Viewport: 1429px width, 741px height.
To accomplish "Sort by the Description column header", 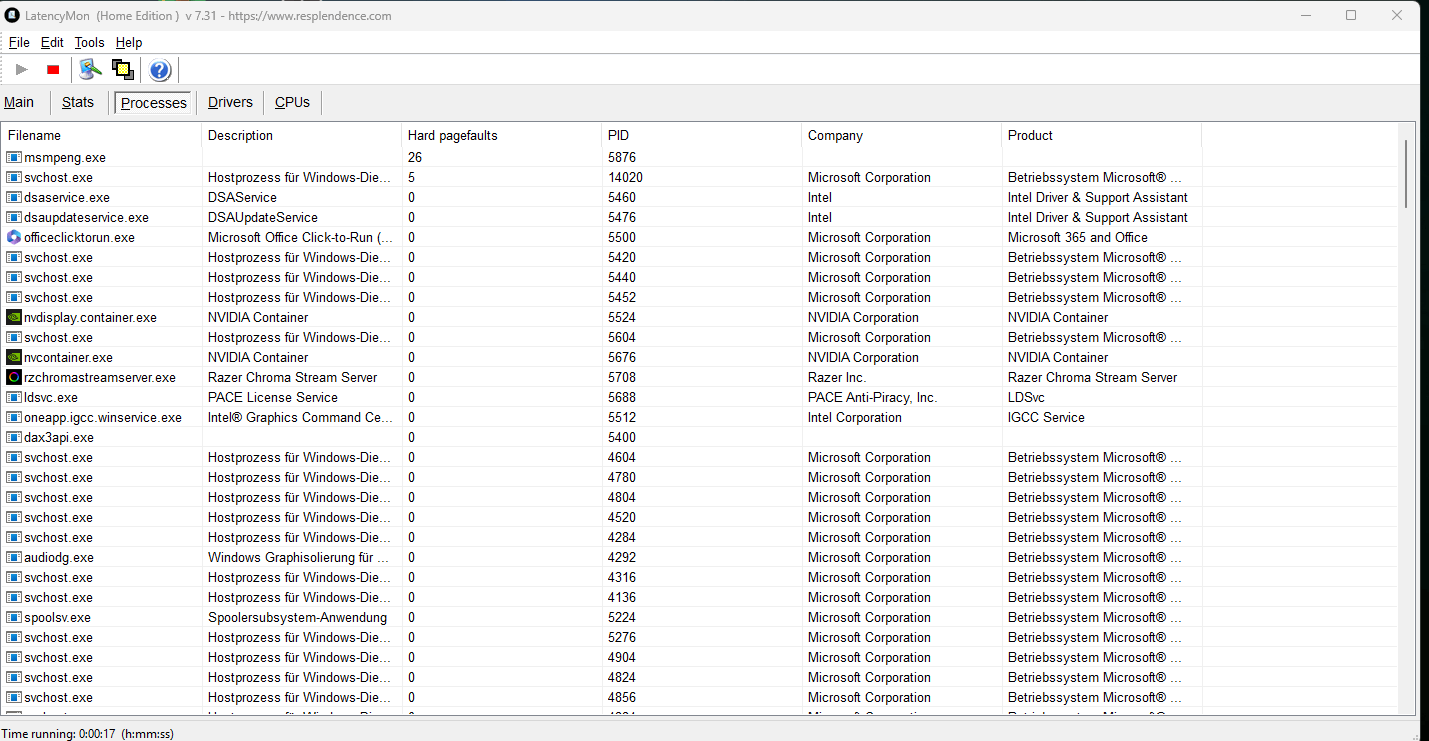I will point(302,135).
